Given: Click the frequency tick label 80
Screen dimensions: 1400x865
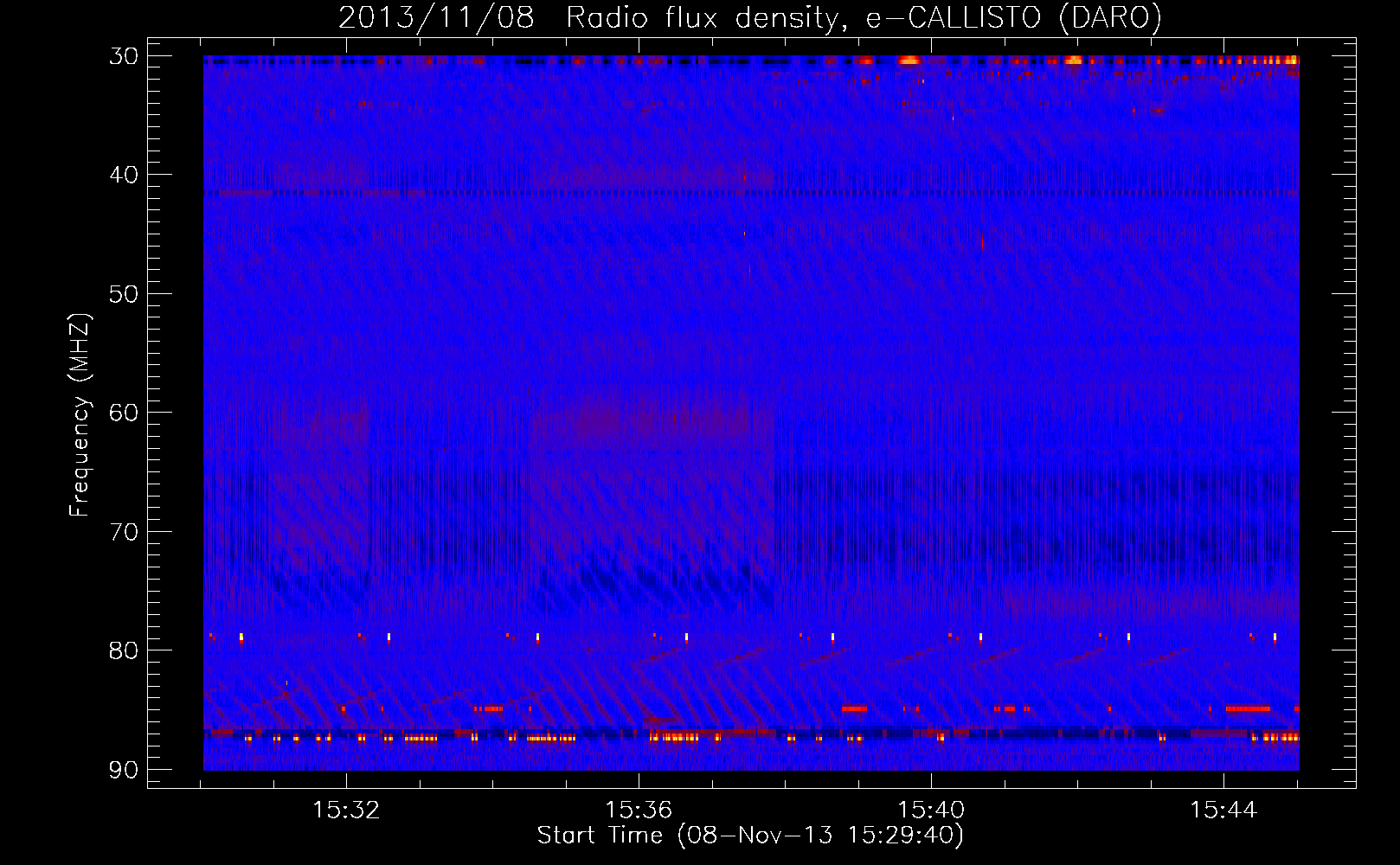Looking at the screenshot, I should point(124,650).
